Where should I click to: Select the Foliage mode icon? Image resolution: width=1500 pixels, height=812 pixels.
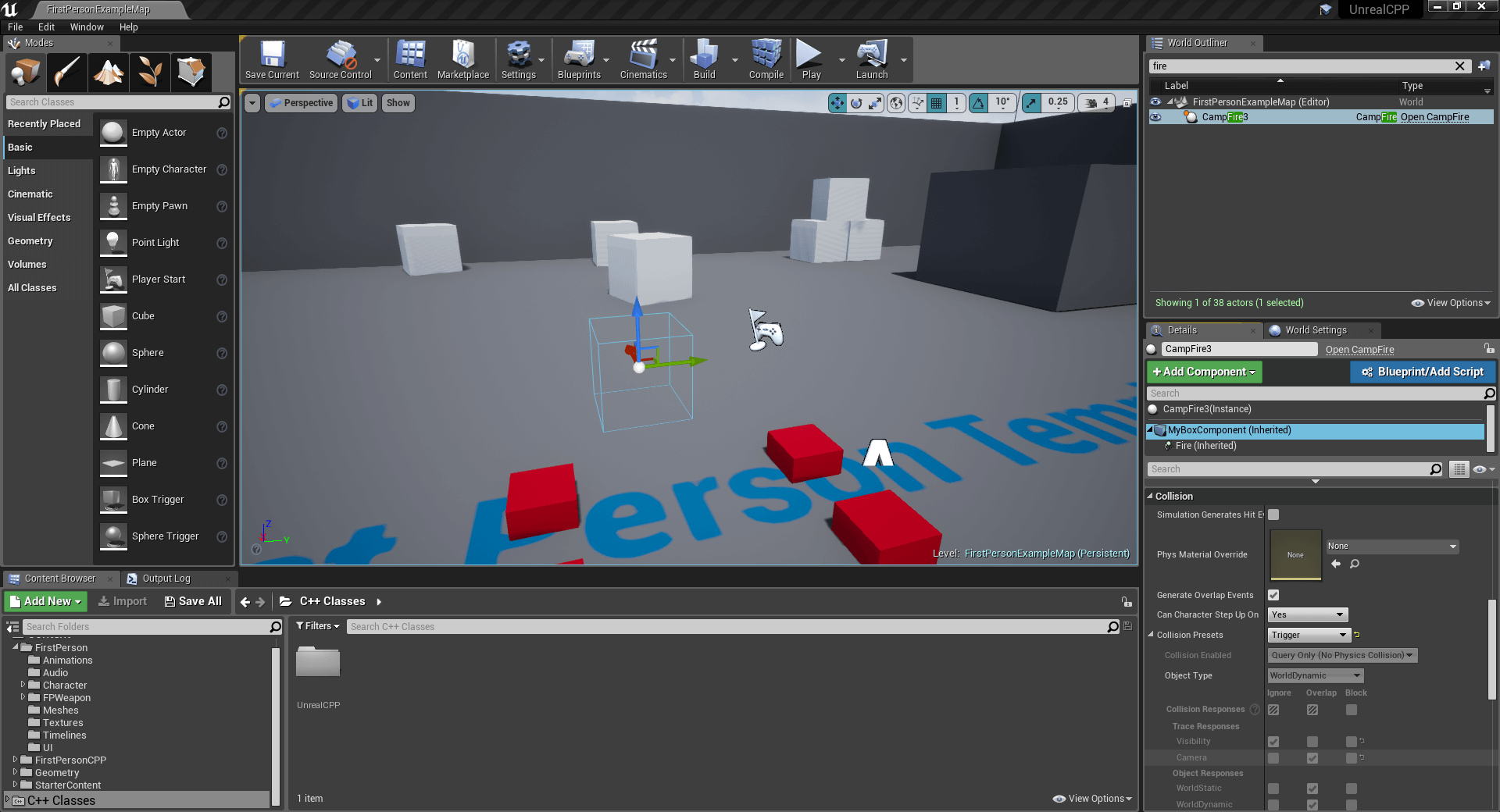tap(150, 73)
